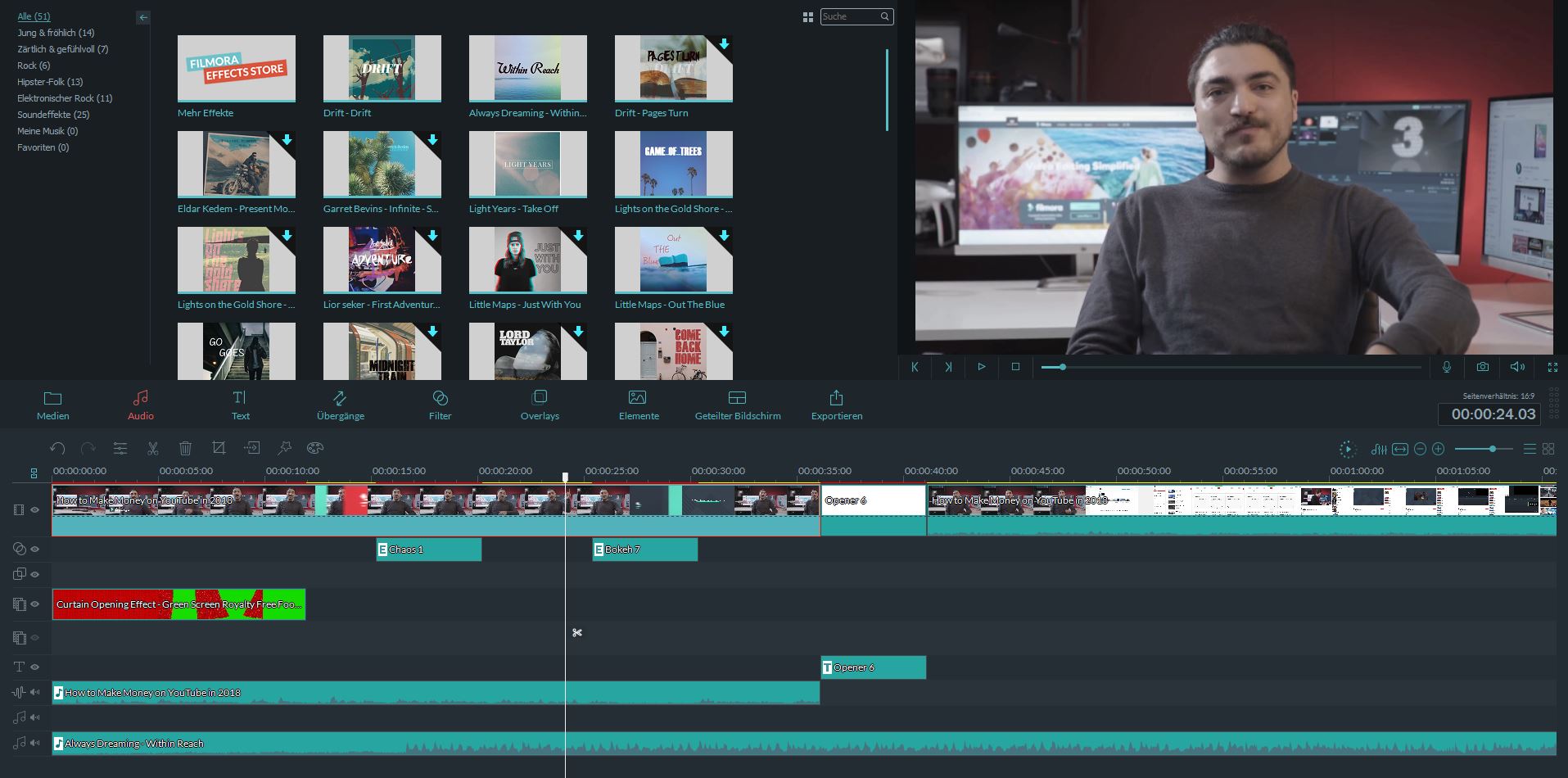Enter fullscreen preview
The image size is (1568, 778).
1552,367
